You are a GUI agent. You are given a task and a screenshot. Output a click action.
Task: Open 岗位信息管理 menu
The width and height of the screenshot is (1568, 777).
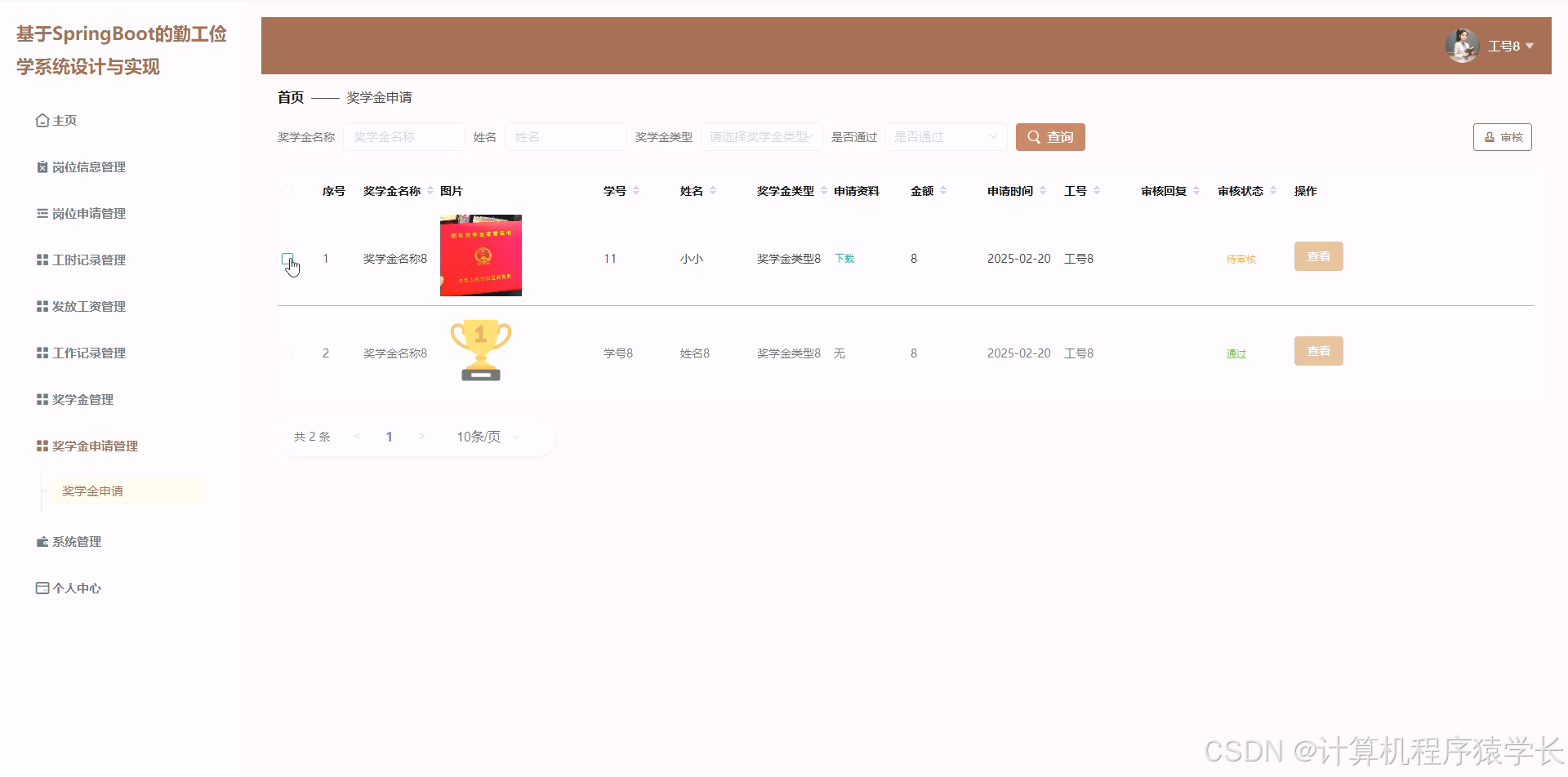[89, 167]
